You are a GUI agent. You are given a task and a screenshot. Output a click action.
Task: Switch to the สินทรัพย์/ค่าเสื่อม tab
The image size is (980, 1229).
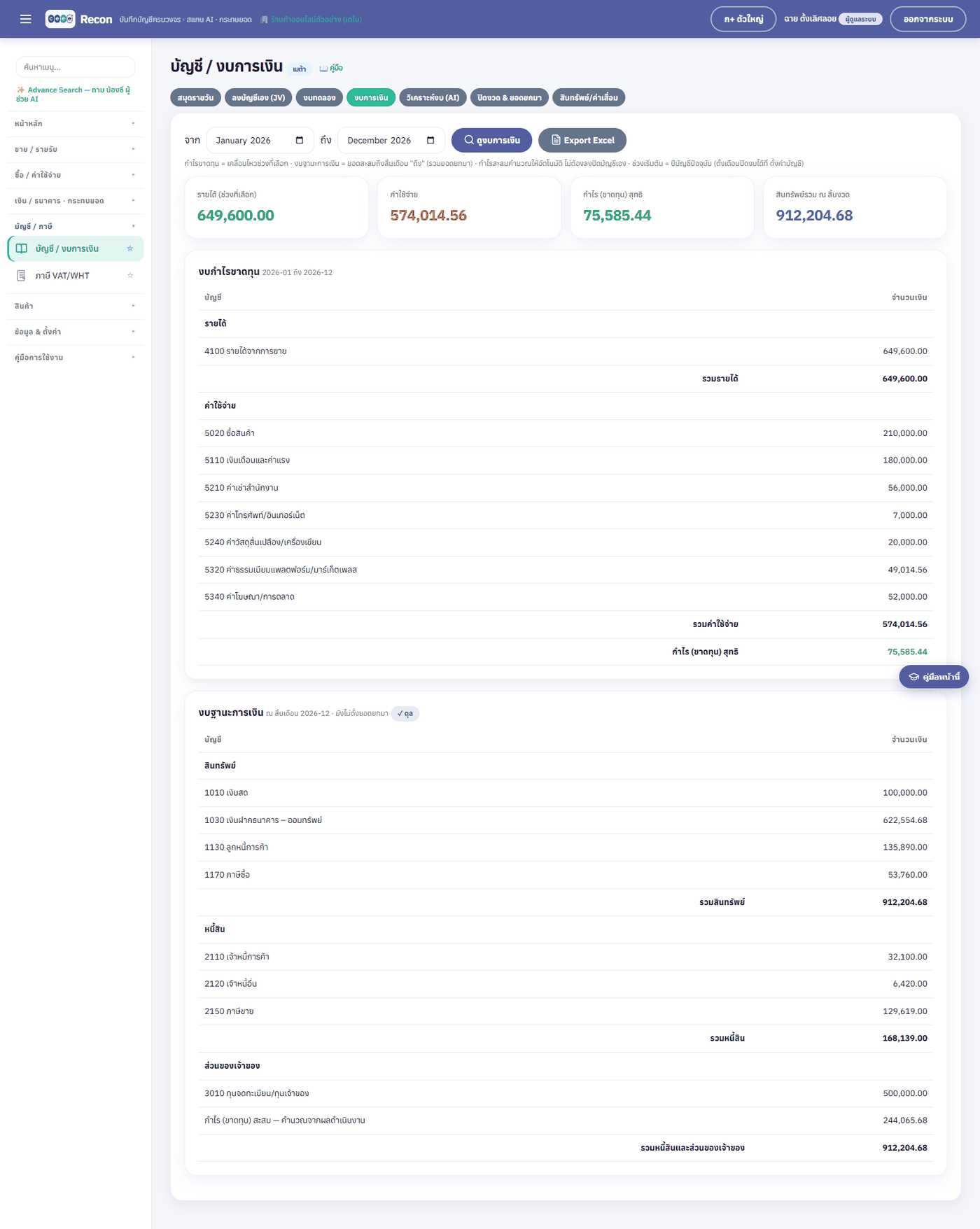pos(589,97)
